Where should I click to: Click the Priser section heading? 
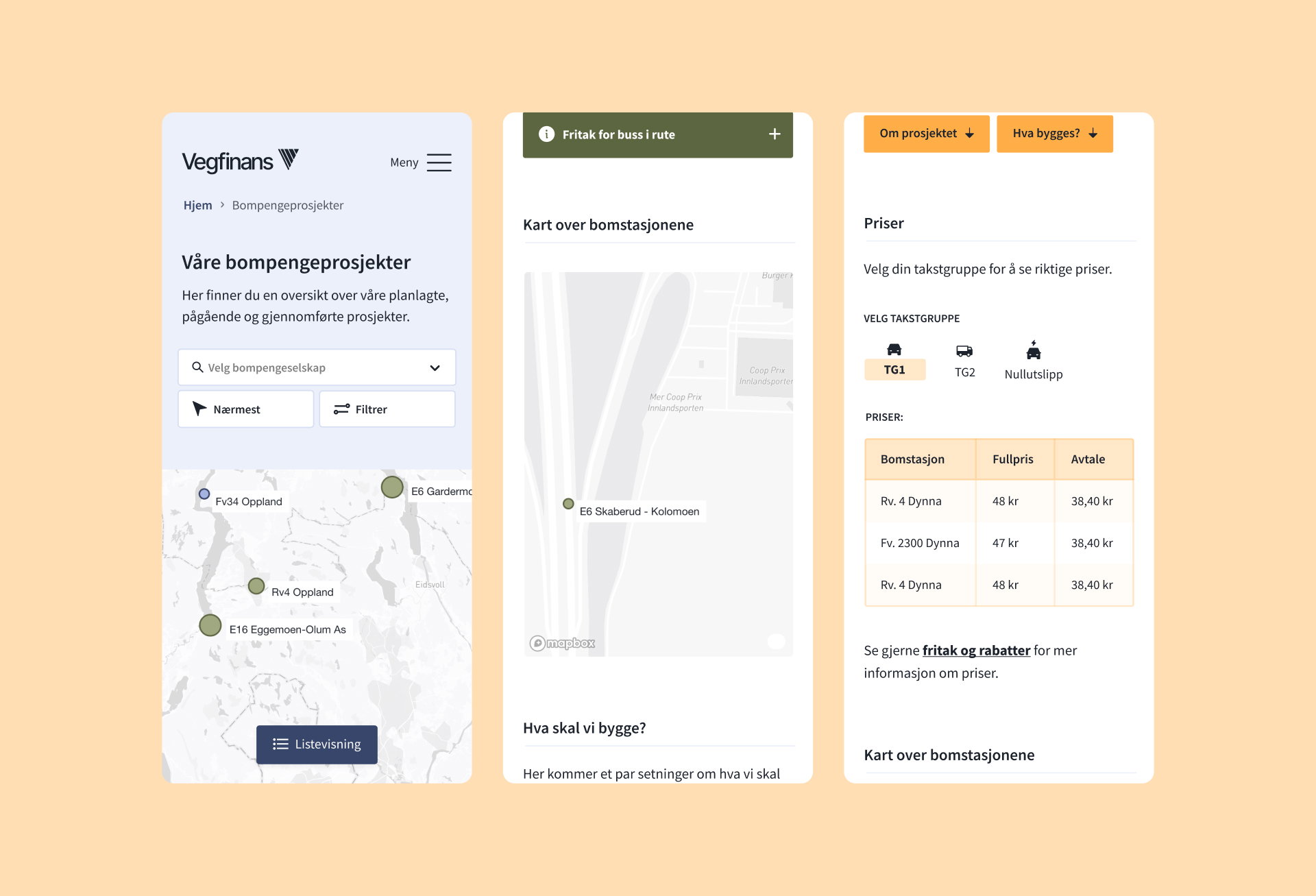tap(884, 223)
